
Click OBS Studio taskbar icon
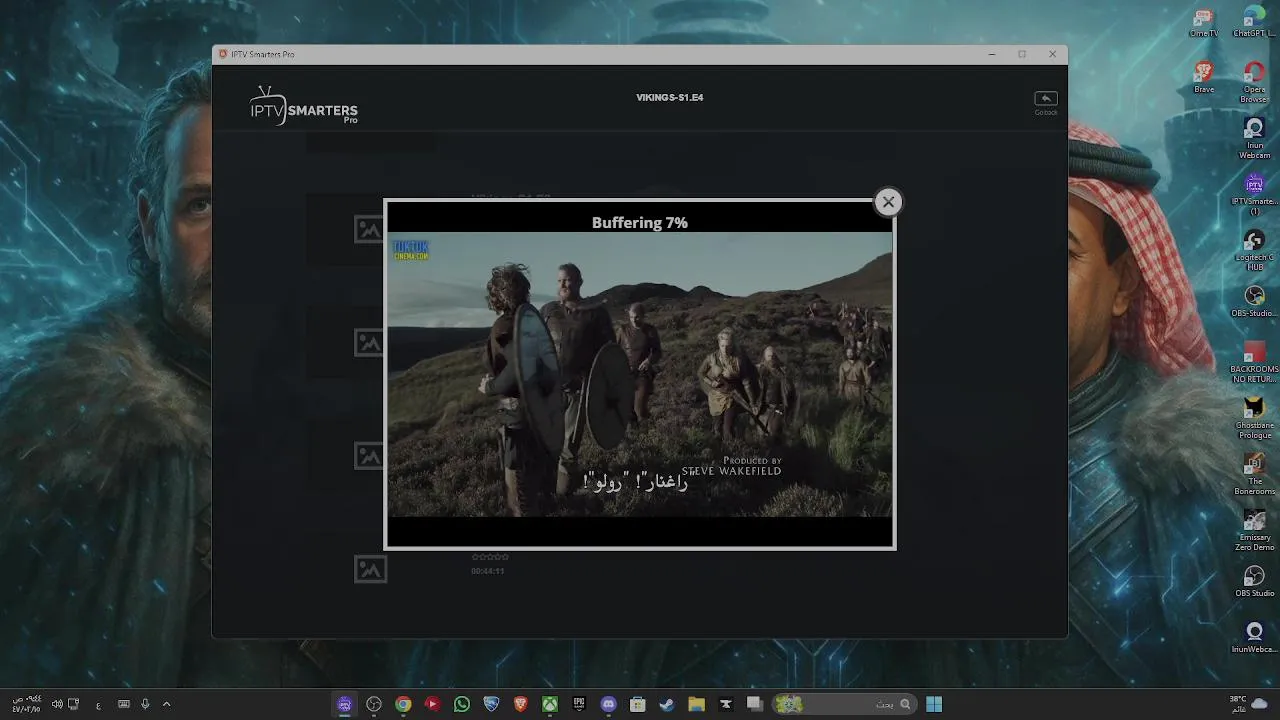pyautogui.click(x=374, y=704)
